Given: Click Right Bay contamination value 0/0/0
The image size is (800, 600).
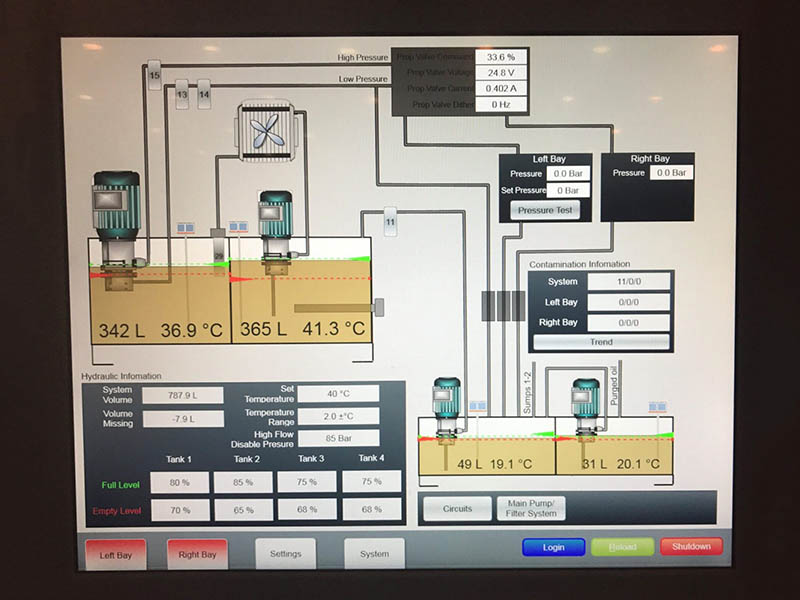Looking at the screenshot, I should click(x=629, y=322).
